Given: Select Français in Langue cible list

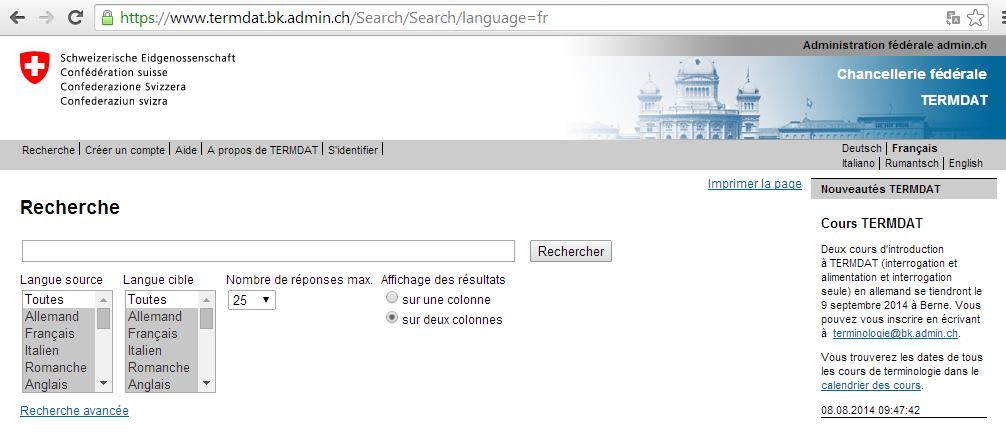Looking at the screenshot, I should [x=162, y=334].
